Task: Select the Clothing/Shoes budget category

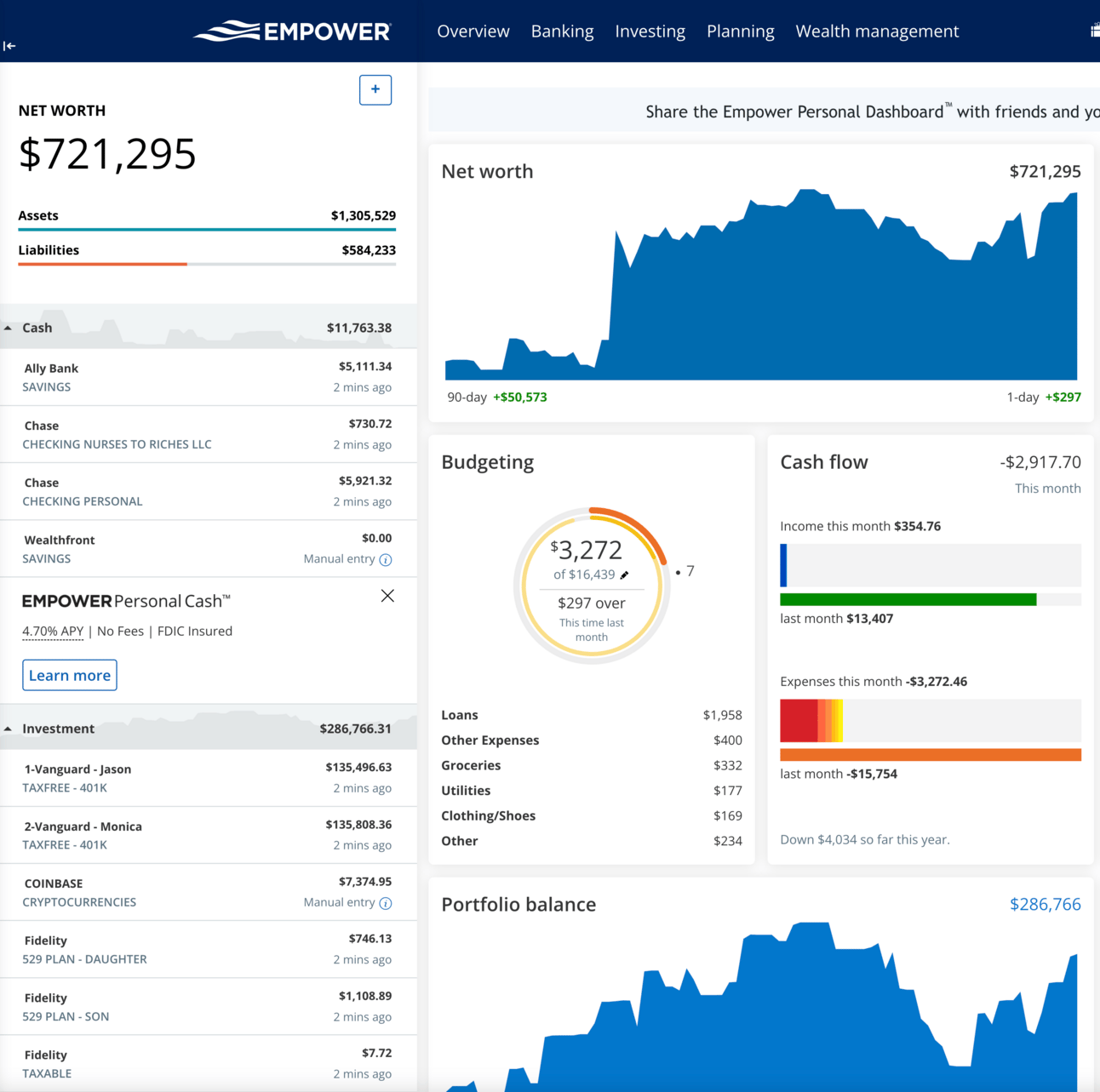Action: [x=592, y=815]
